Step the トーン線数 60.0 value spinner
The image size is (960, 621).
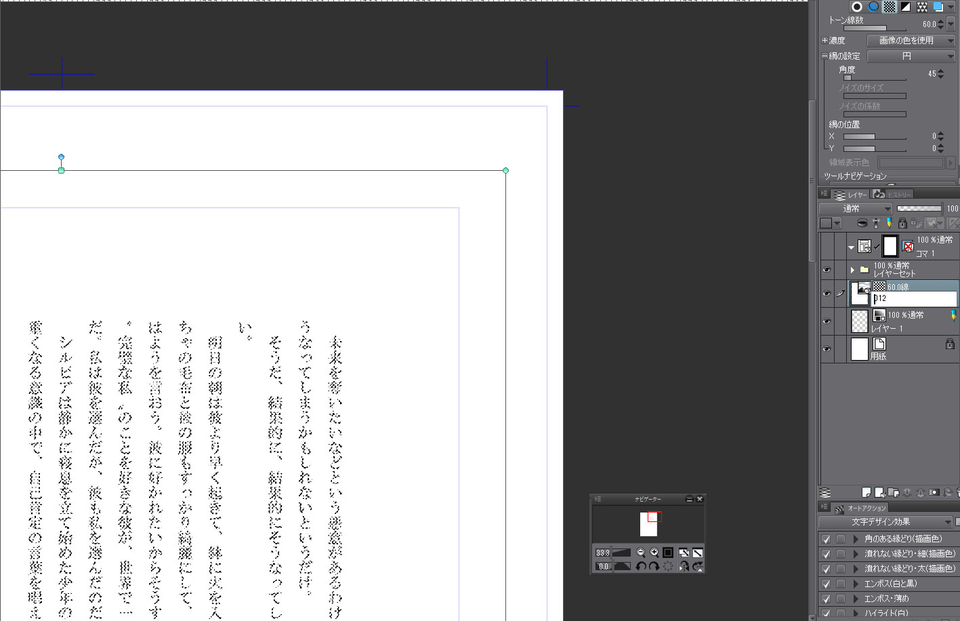pyautogui.click(x=941, y=24)
